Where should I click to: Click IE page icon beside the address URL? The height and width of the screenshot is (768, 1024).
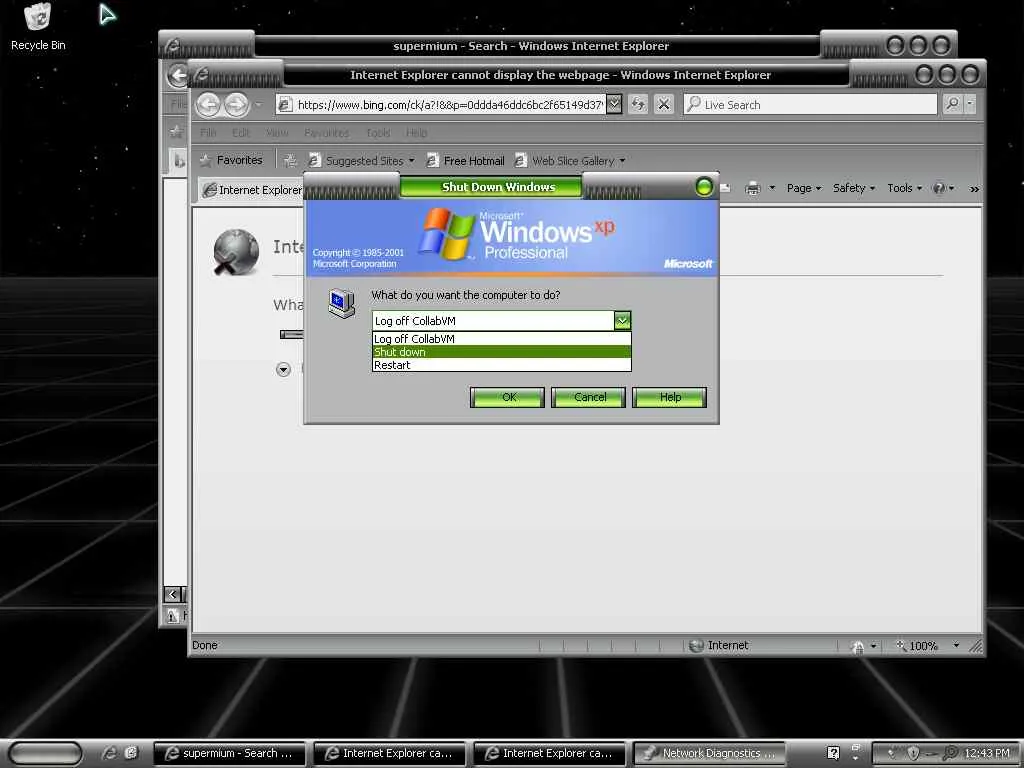coord(285,104)
